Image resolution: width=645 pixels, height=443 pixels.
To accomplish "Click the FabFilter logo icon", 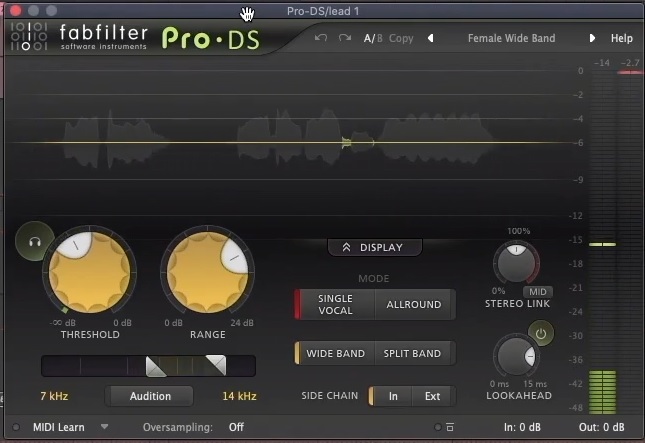I will [29, 37].
